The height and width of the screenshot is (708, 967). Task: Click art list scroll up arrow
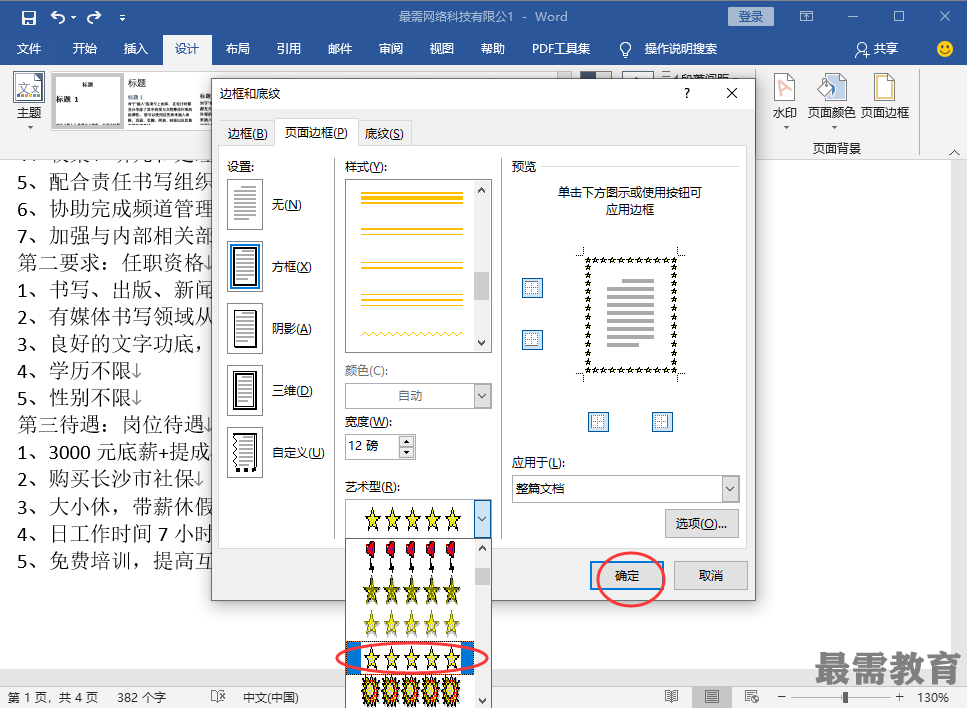pyautogui.click(x=482, y=548)
